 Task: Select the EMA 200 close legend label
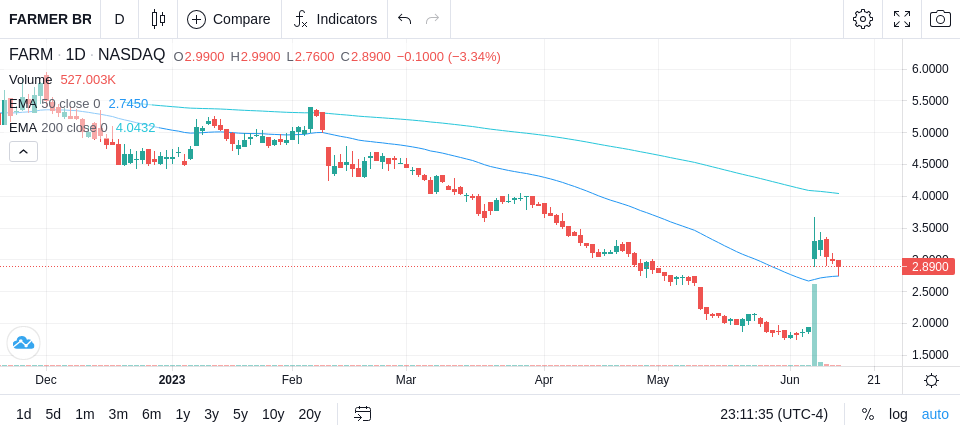click(x=58, y=128)
